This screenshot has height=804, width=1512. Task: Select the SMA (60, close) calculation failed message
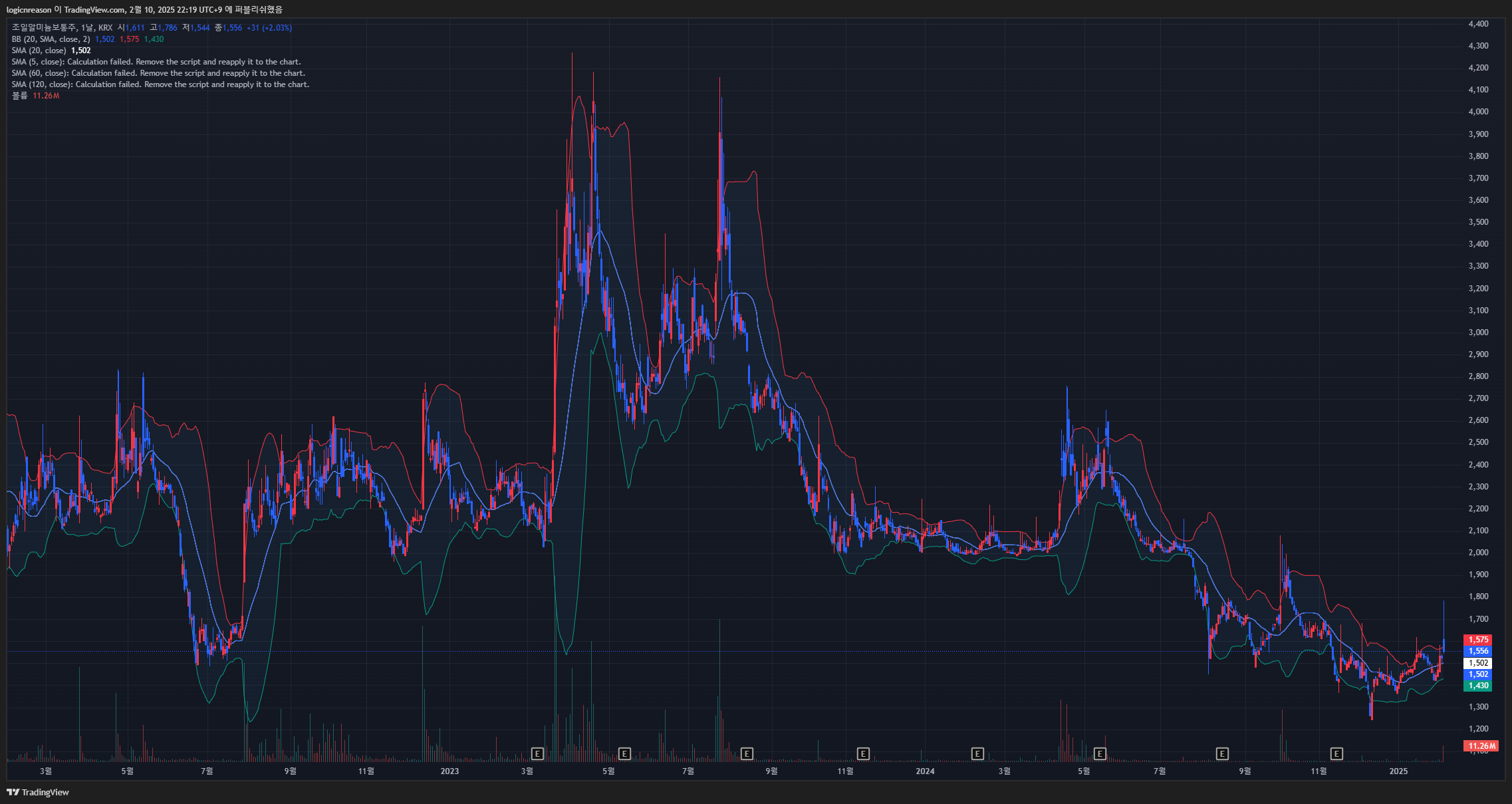point(158,73)
